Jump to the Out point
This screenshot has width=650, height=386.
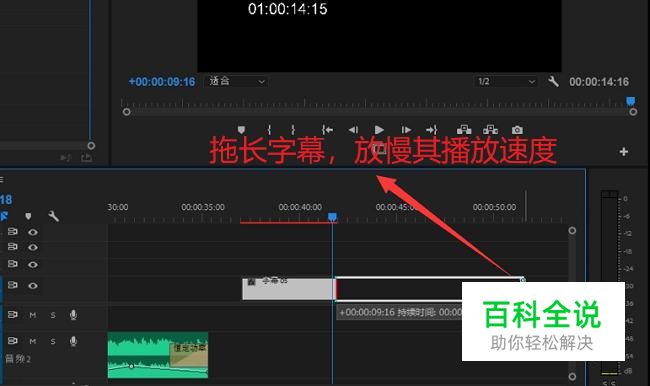point(432,130)
